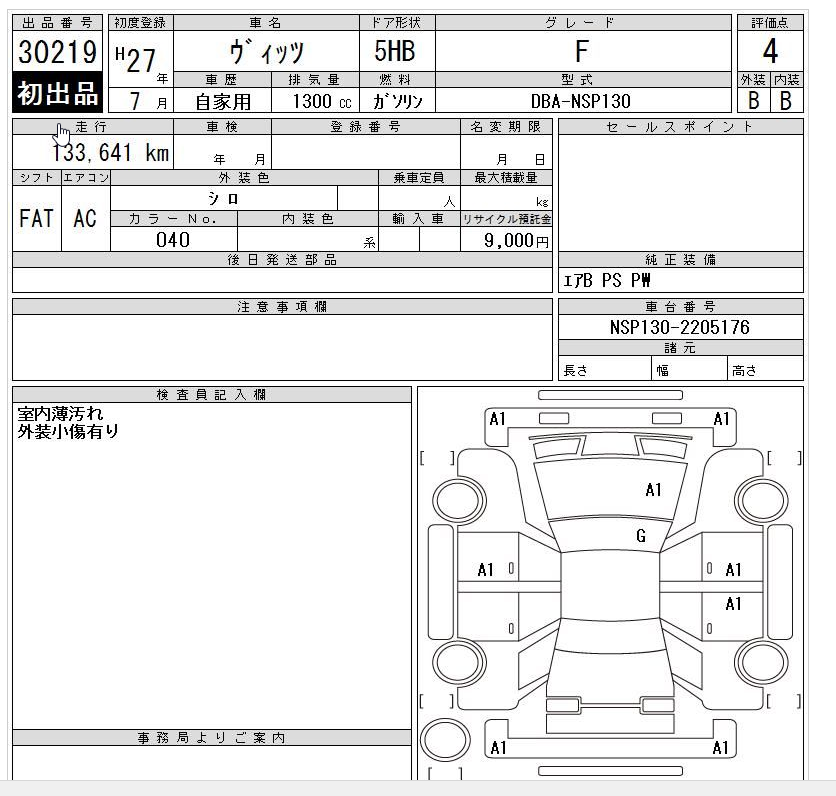
Task: Click the 室内薄汚れ inspector note
Action: pyautogui.click(x=60, y=414)
